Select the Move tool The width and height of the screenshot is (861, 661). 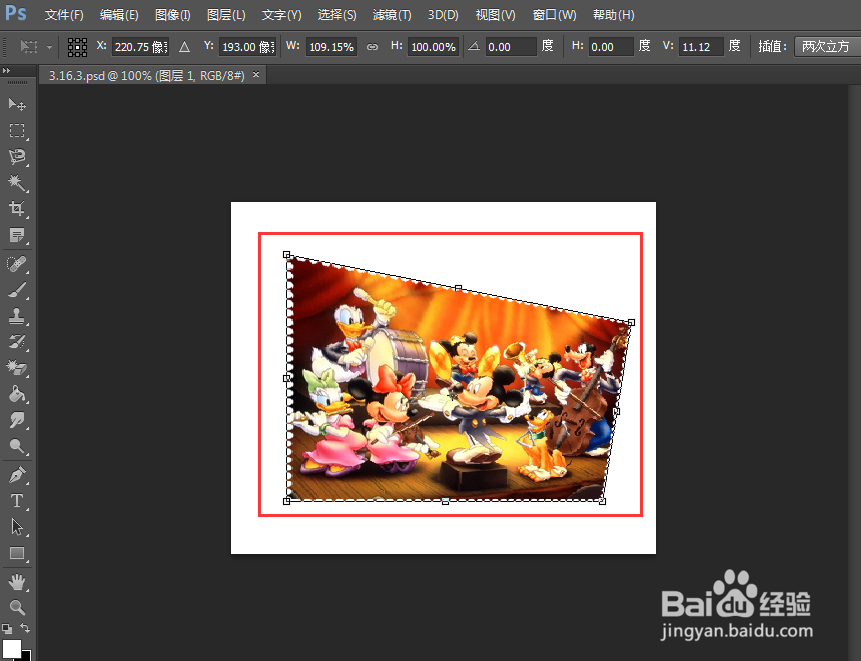(x=17, y=104)
